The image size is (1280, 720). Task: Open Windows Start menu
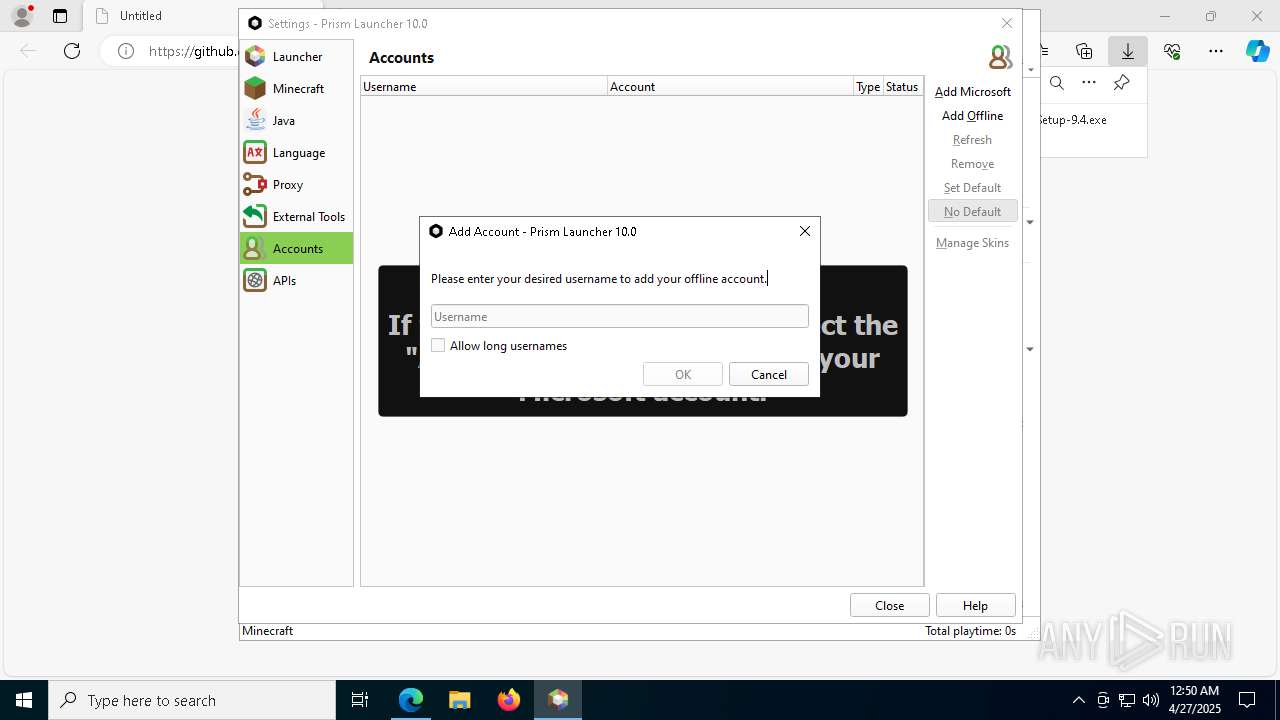pos(24,700)
